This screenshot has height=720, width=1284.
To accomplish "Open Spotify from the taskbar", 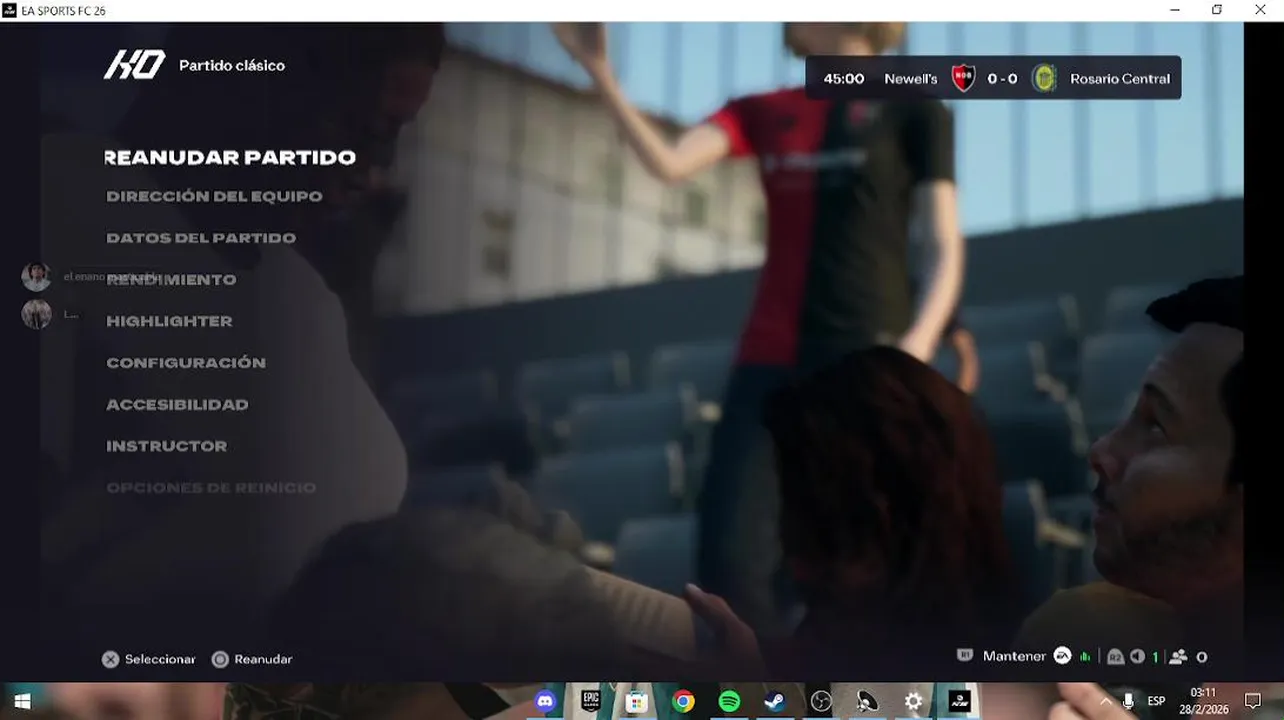I will pos(729,702).
